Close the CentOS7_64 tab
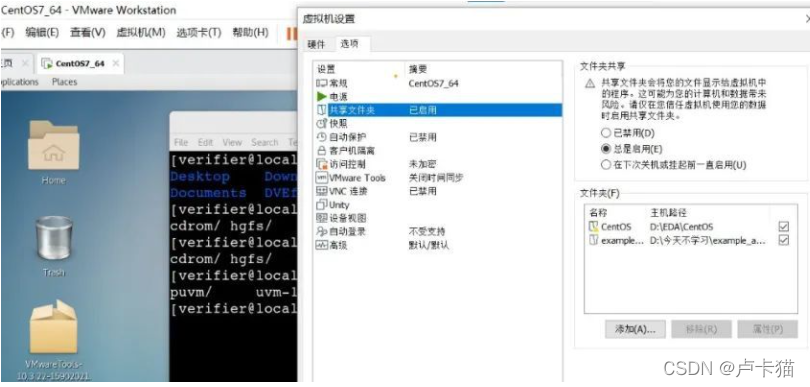The width and height of the screenshot is (810, 387). pyautogui.click(x=116, y=64)
